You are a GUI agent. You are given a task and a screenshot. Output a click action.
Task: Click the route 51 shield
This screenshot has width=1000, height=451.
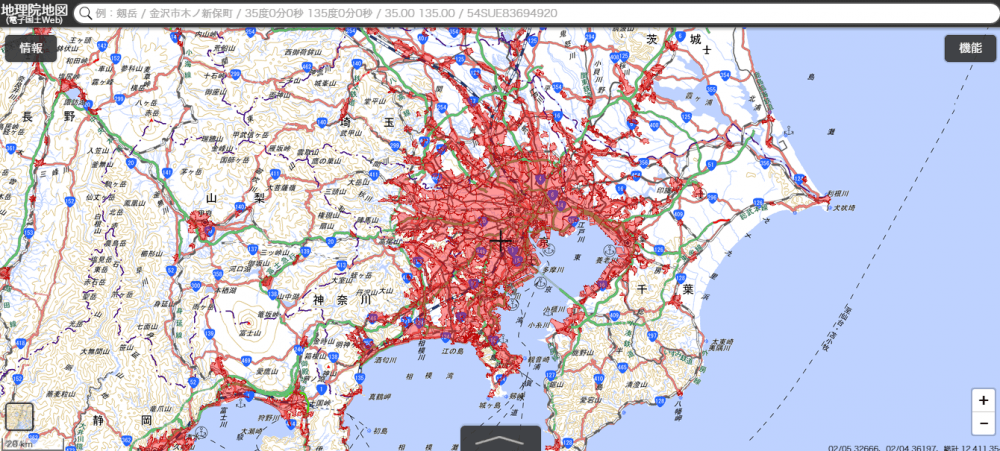[710, 165]
